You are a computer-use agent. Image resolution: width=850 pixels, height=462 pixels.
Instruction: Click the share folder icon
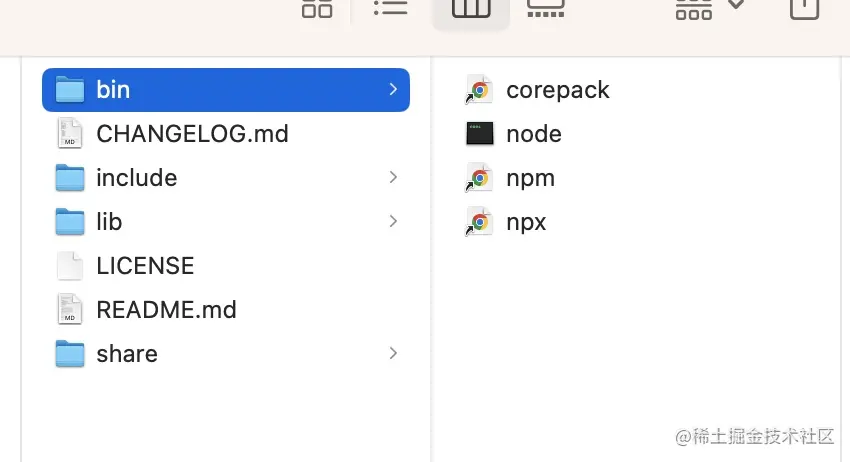point(70,354)
